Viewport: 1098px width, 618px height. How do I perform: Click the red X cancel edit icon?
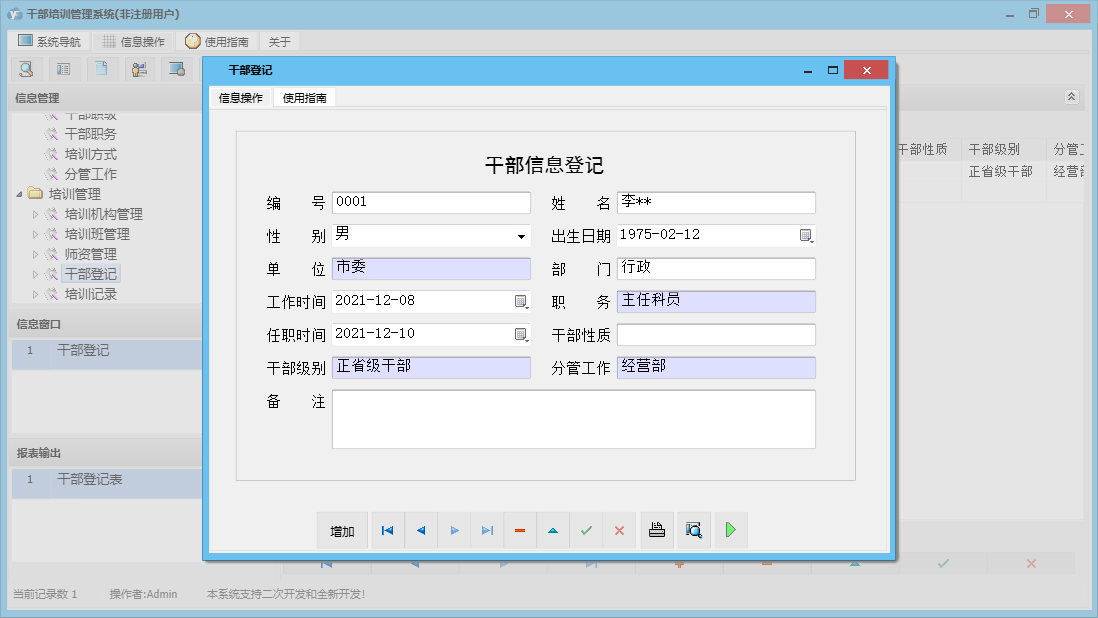coord(619,531)
